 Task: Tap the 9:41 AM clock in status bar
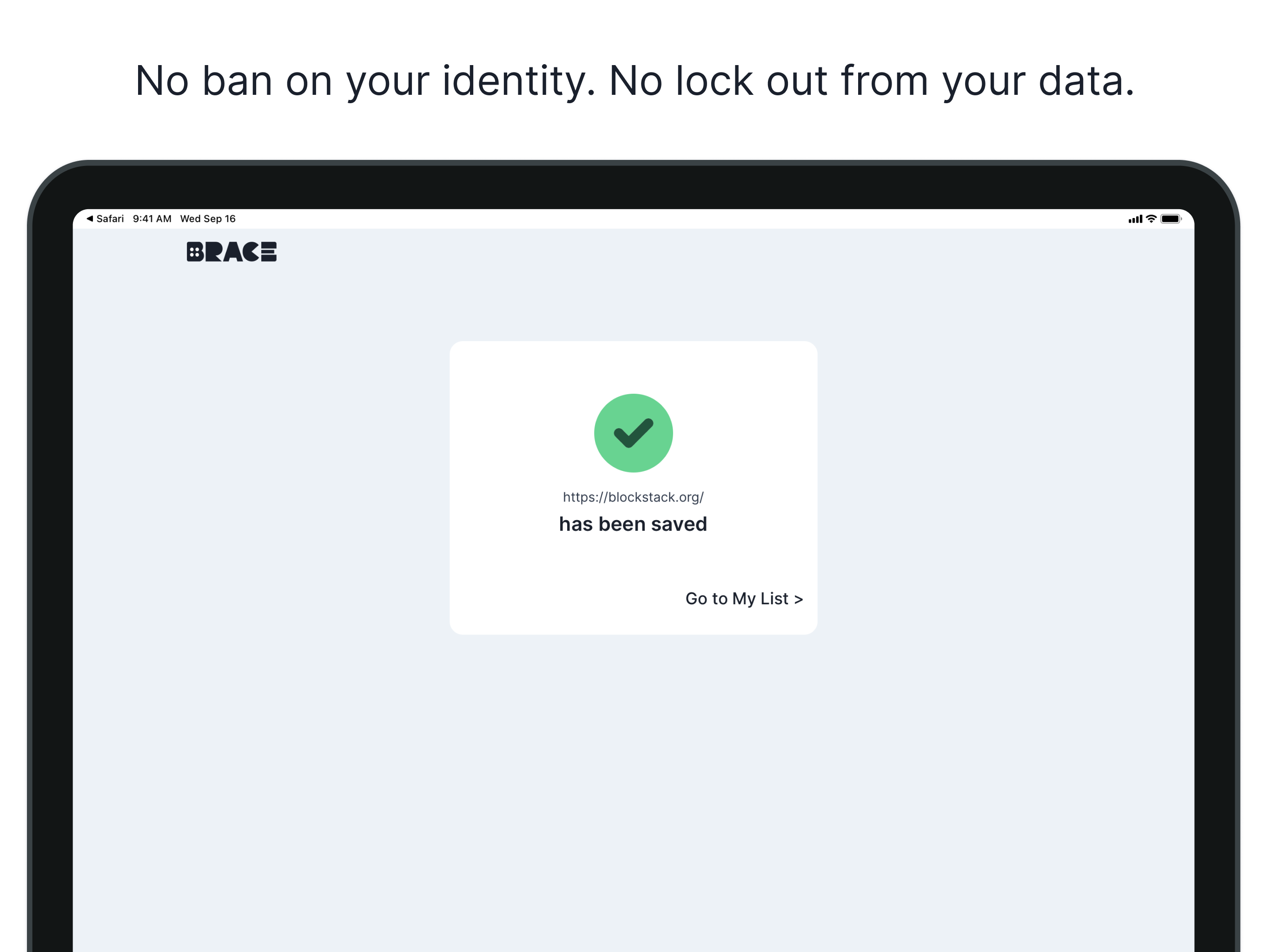152,218
